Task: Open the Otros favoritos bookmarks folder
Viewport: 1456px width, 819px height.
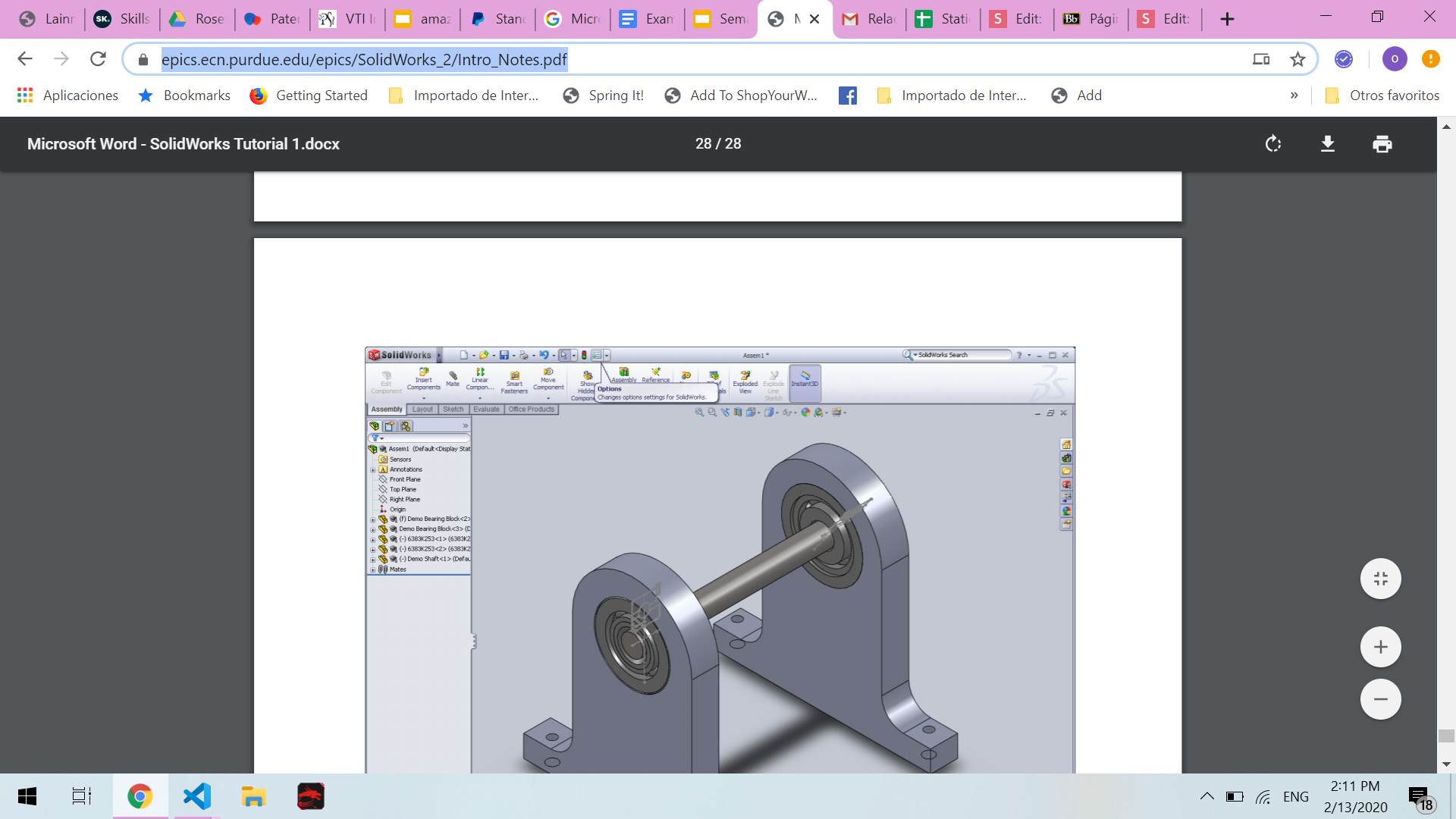Action: point(1382,96)
